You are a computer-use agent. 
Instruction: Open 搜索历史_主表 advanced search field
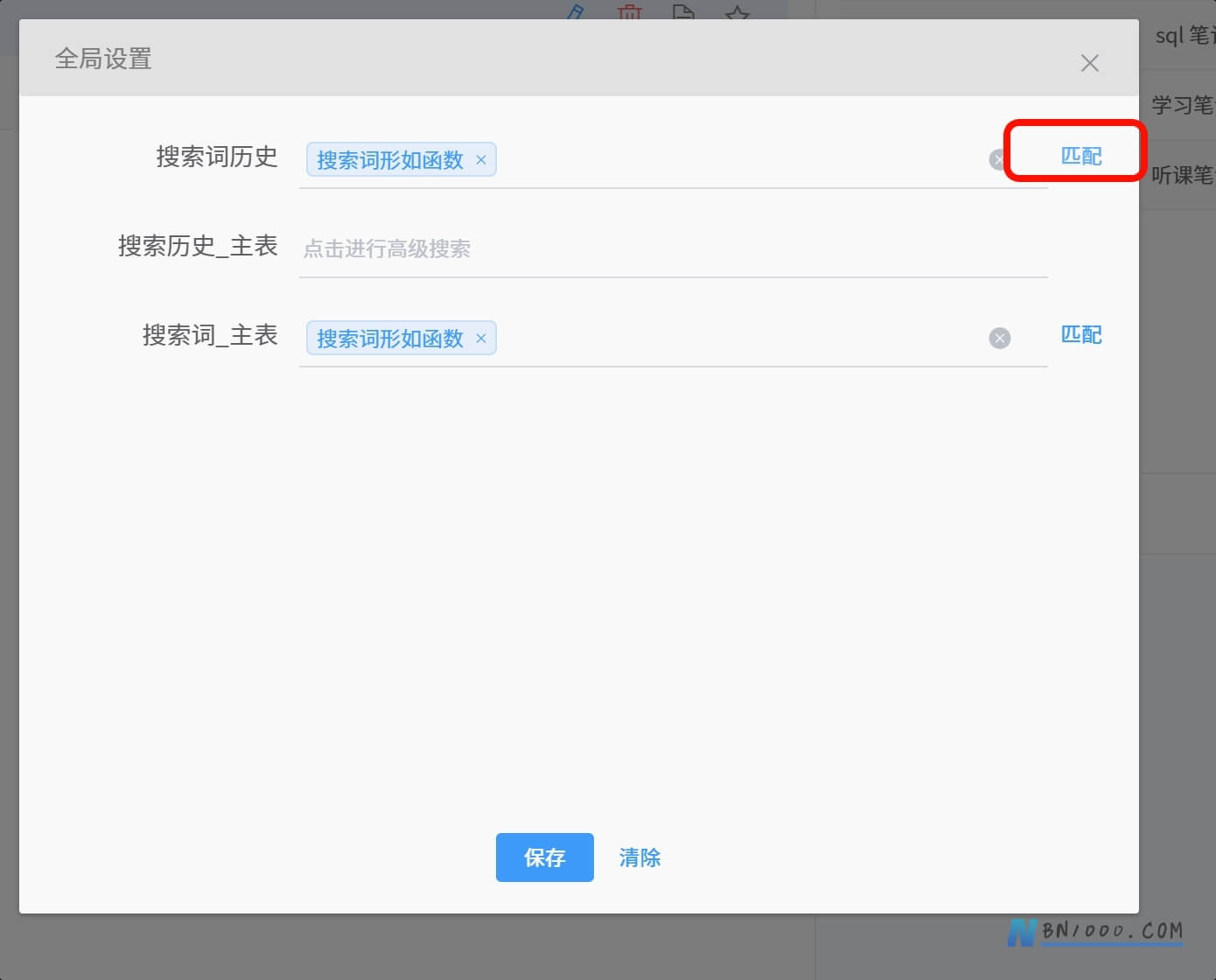point(673,248)
